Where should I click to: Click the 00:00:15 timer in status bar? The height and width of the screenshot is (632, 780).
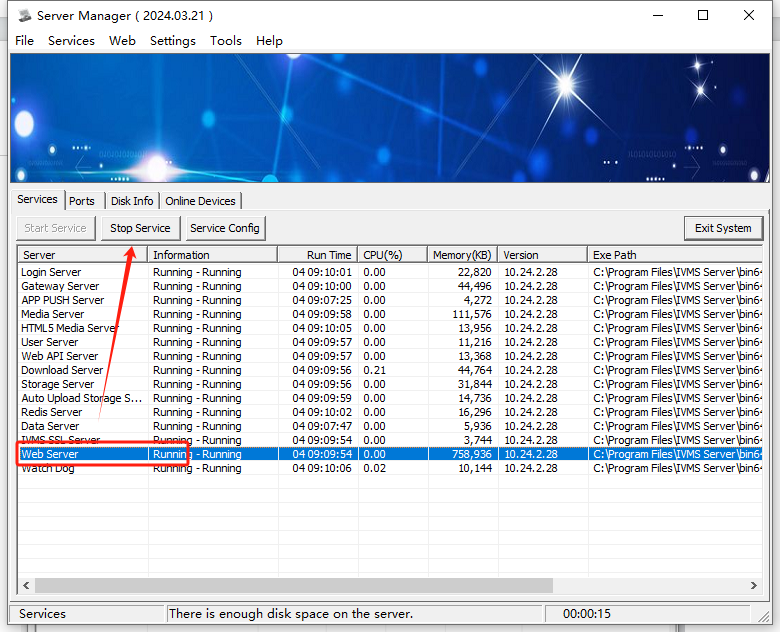586,614
